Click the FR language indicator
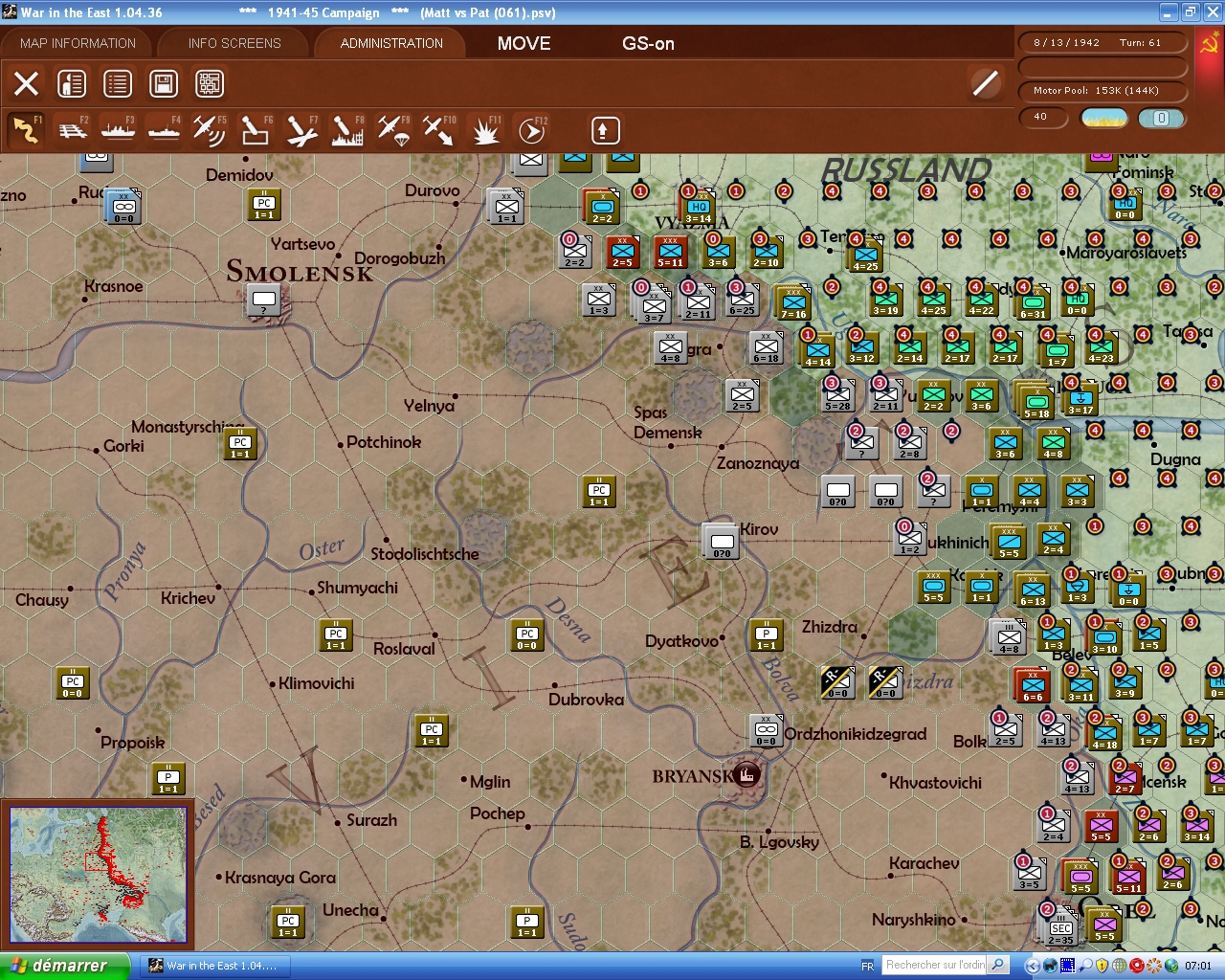1225x980 pixels. pos(867,966)
